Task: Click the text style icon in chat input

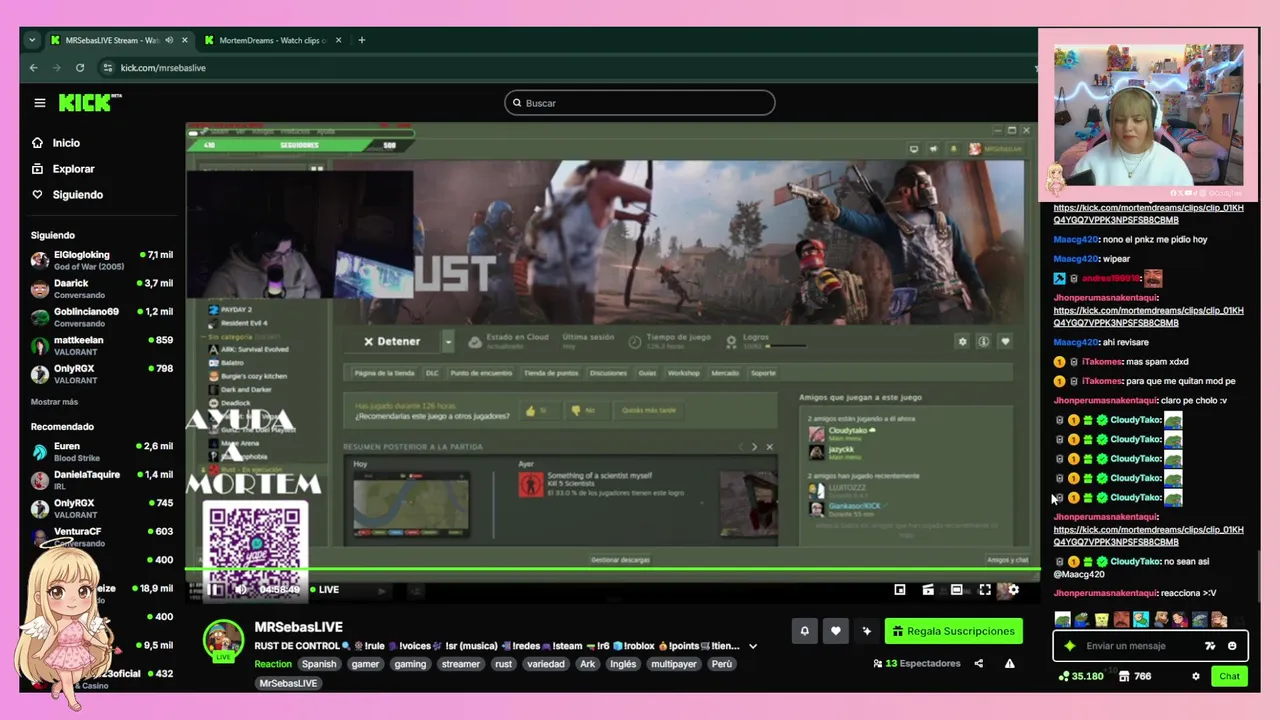Action: coord(1210,646)
